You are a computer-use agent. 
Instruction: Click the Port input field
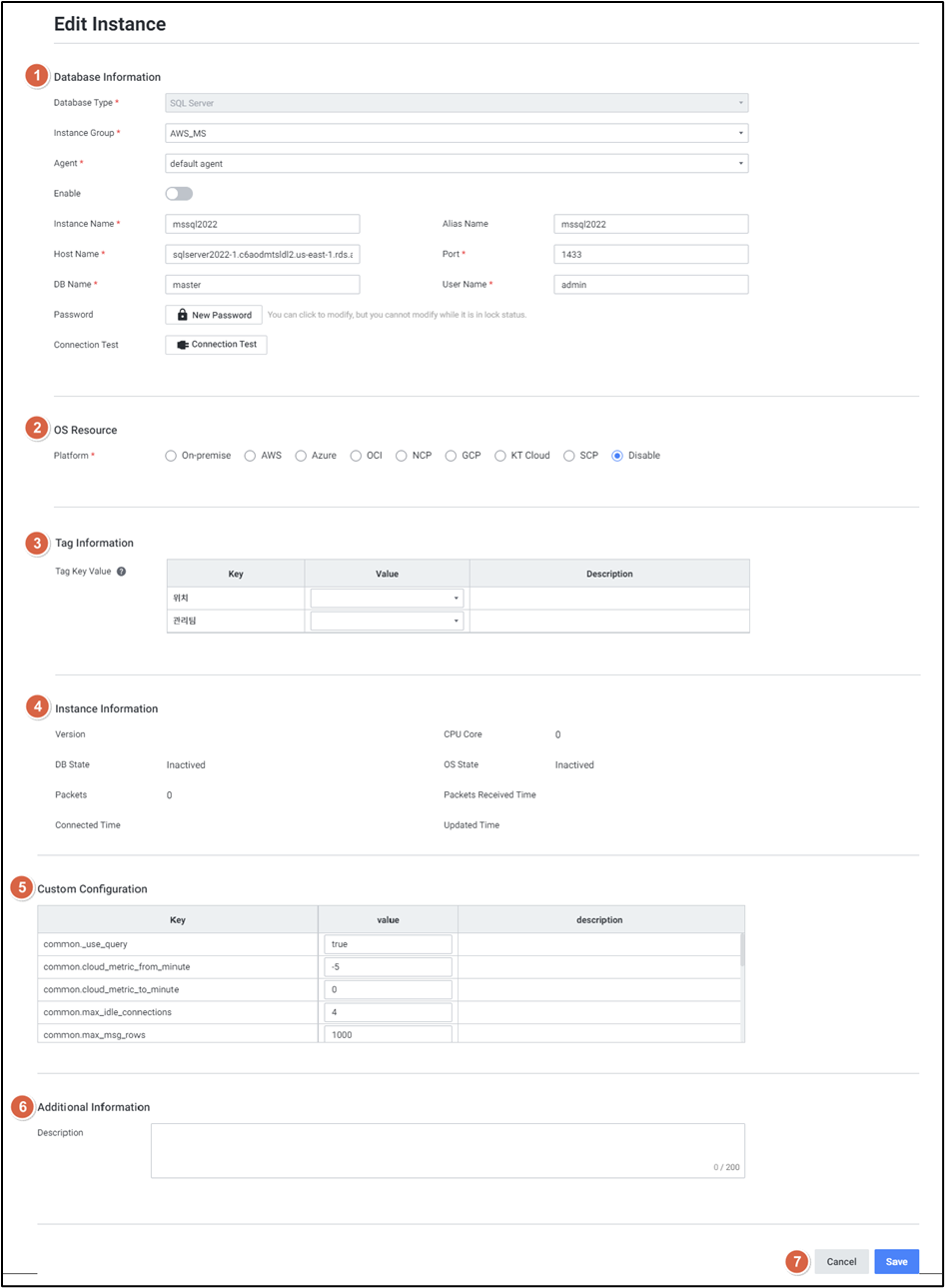coord(650,255)
